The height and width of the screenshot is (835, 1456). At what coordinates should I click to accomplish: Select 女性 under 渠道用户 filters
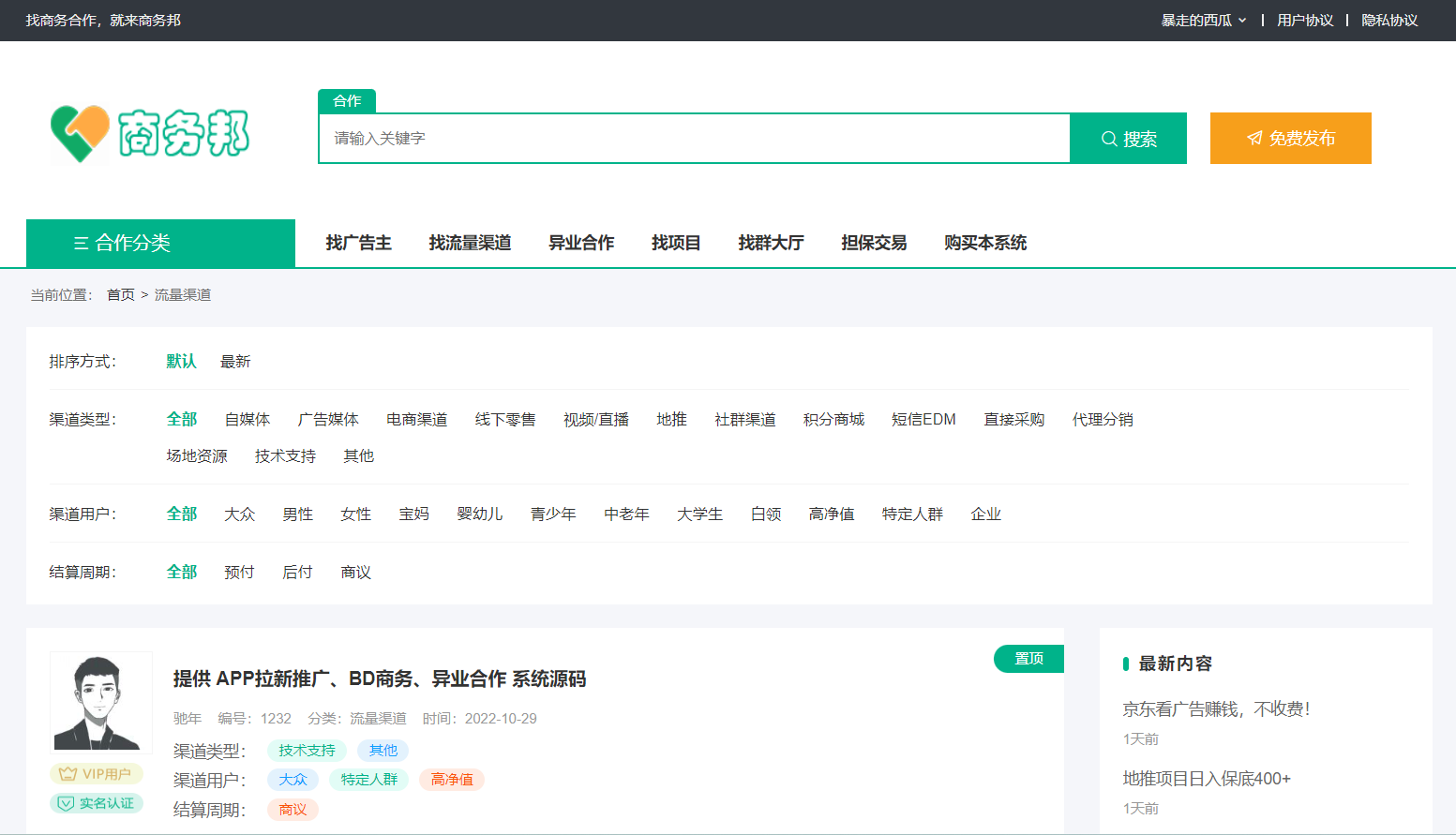(355, 514)
